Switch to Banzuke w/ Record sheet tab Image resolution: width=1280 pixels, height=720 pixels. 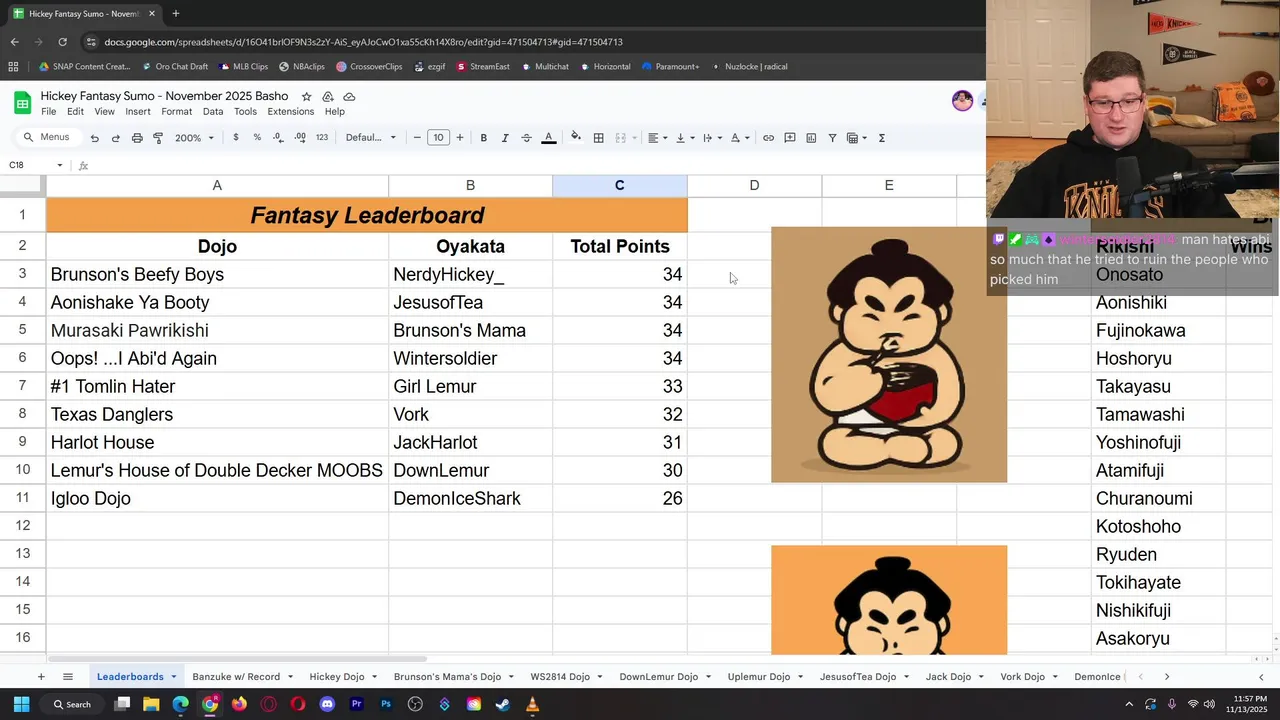click(x=236, y=677)
